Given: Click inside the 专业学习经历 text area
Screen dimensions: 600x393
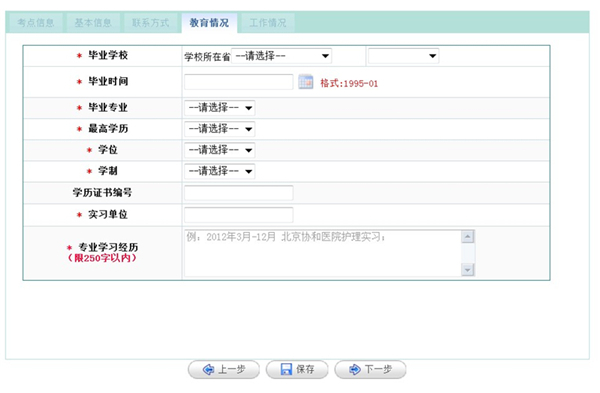Looking at the screenshot, I should click(323, 253).
